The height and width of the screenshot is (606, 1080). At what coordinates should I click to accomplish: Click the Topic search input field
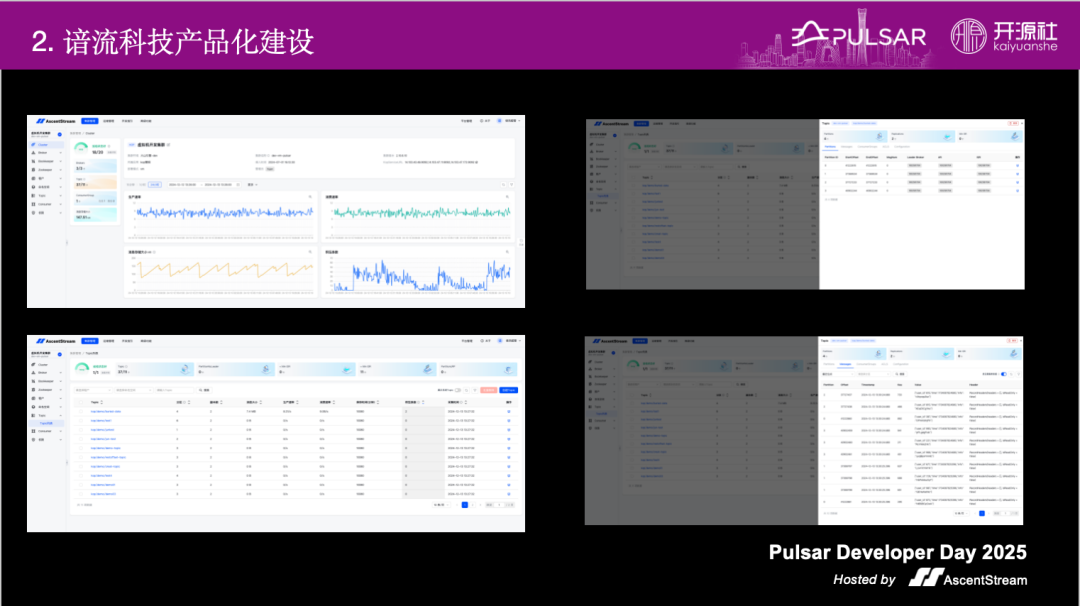click(x=172, y=390)
